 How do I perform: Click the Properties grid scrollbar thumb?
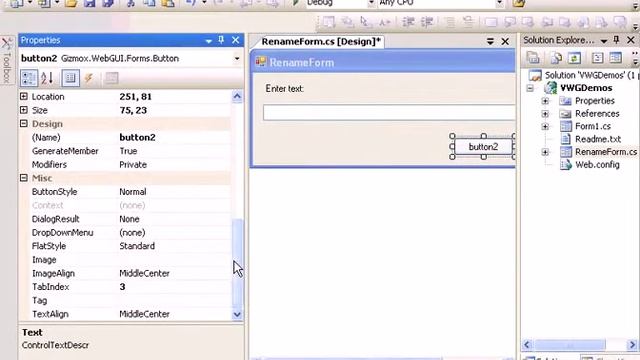coord(237,263)
